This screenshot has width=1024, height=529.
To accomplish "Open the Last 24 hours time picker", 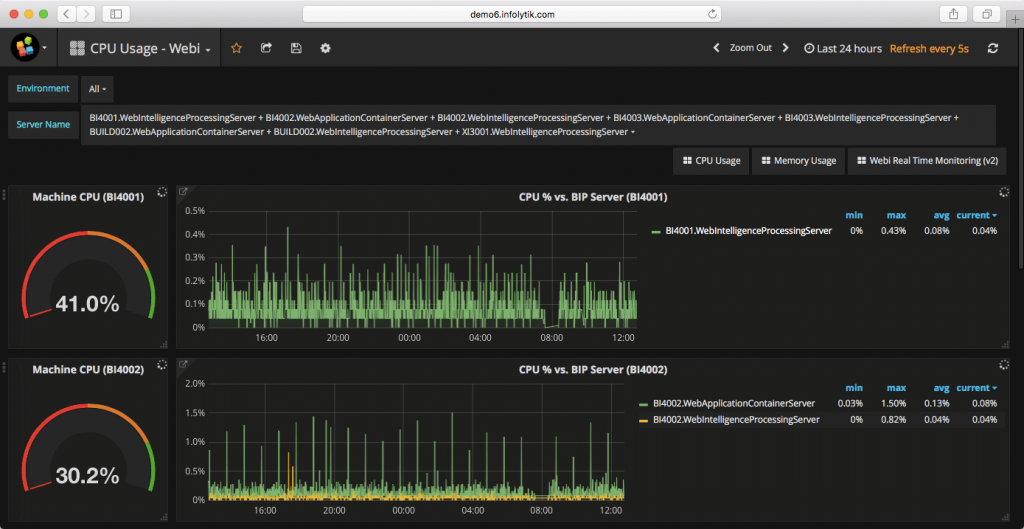I will (x=842, y=48).
